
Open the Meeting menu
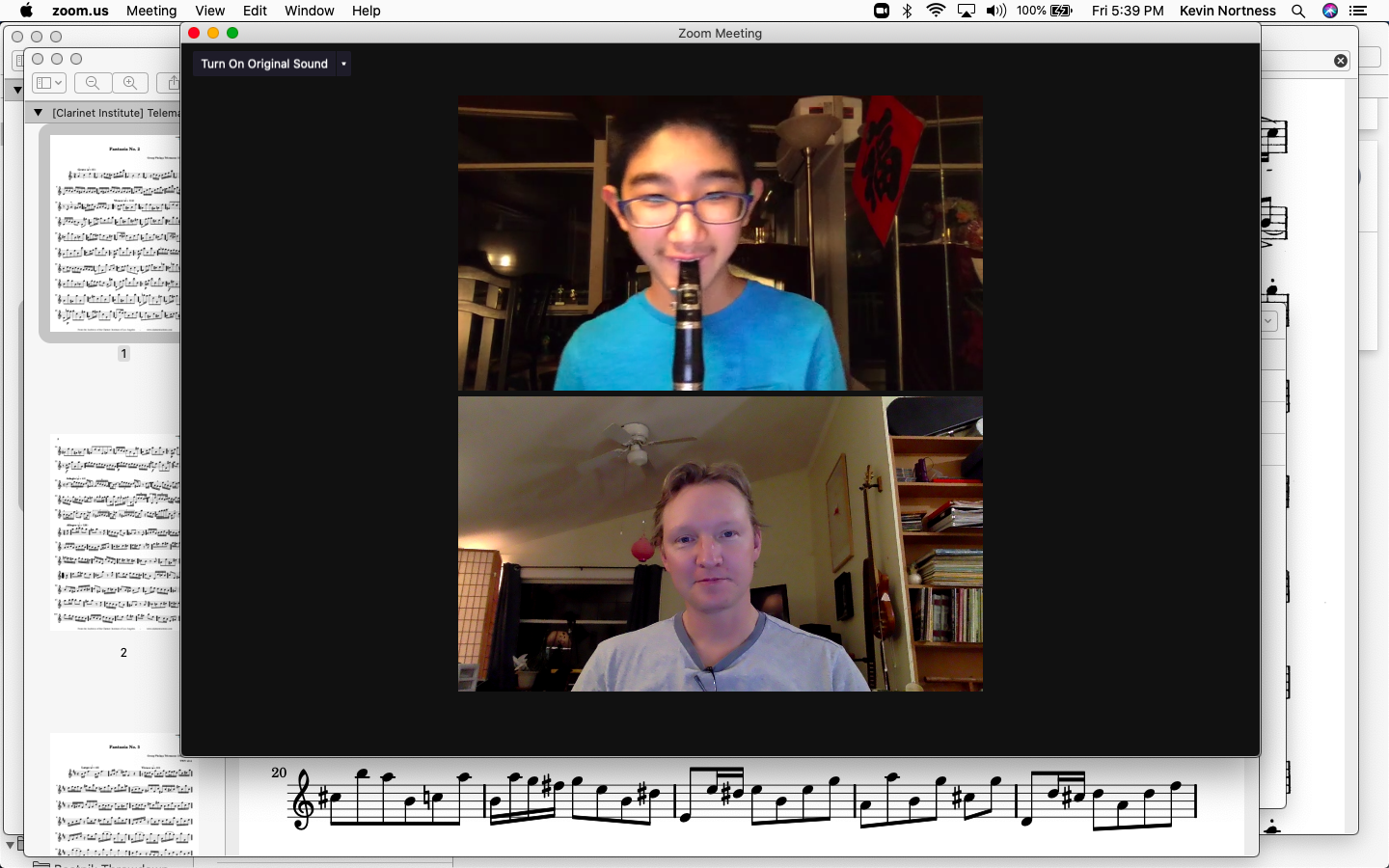coord(151,11)
